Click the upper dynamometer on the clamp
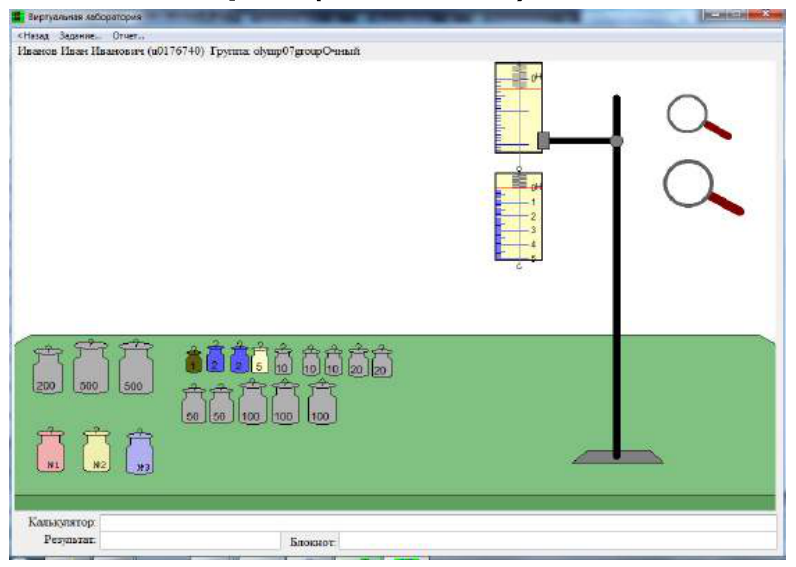 518,108
